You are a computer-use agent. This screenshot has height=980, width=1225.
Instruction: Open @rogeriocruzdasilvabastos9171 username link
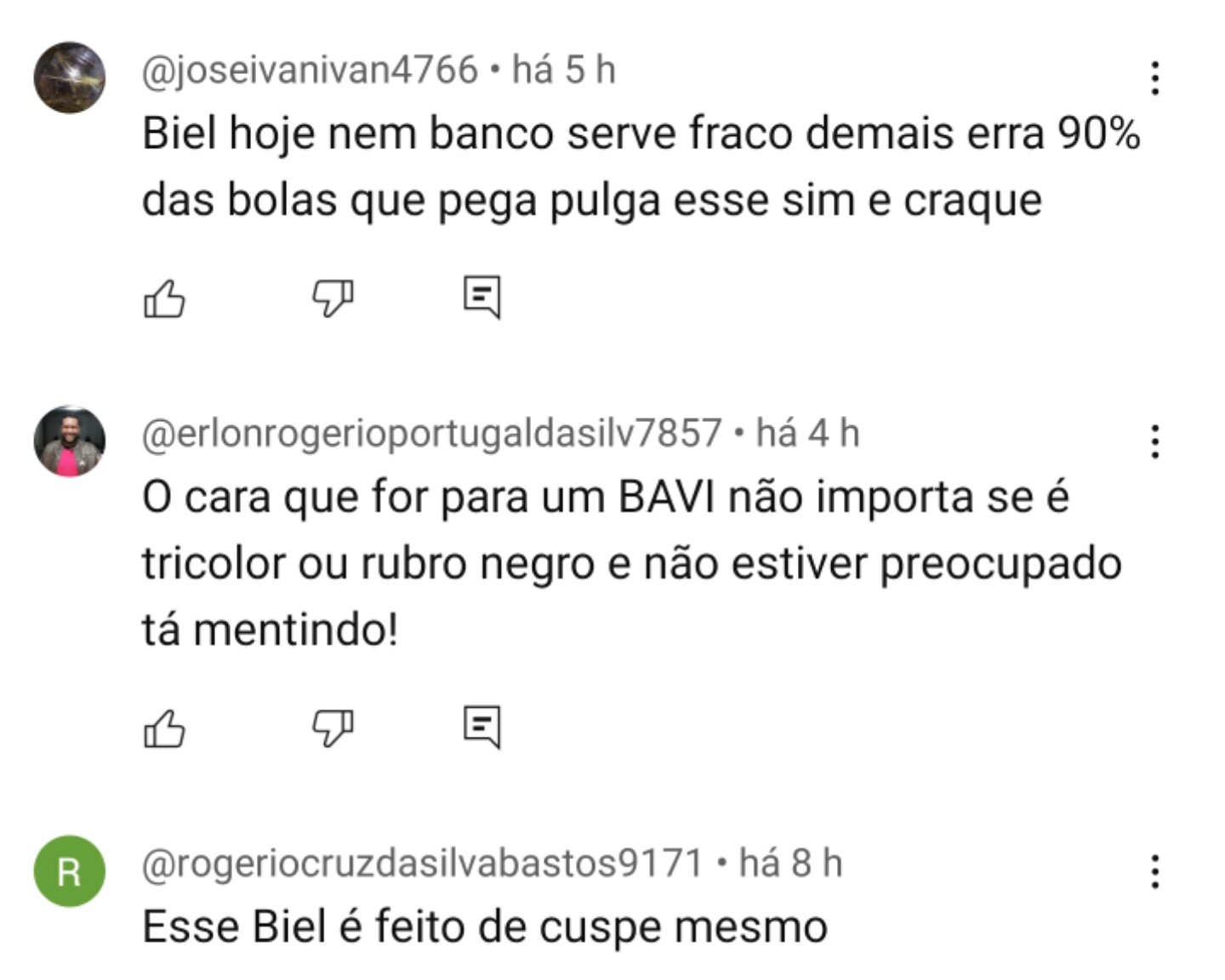click(x=423, y=864)
